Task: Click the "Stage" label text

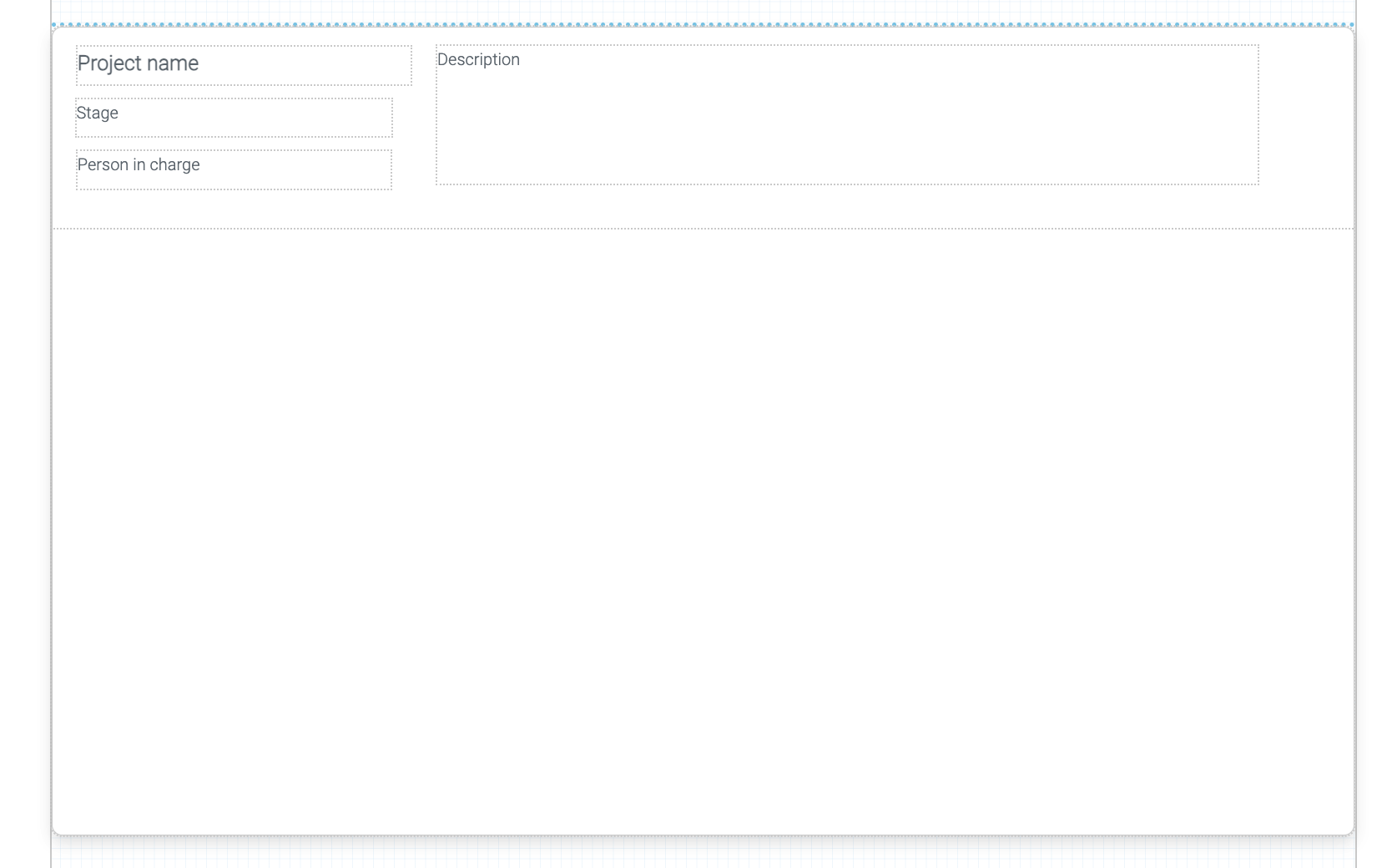Action: click(x=97, y=114)
